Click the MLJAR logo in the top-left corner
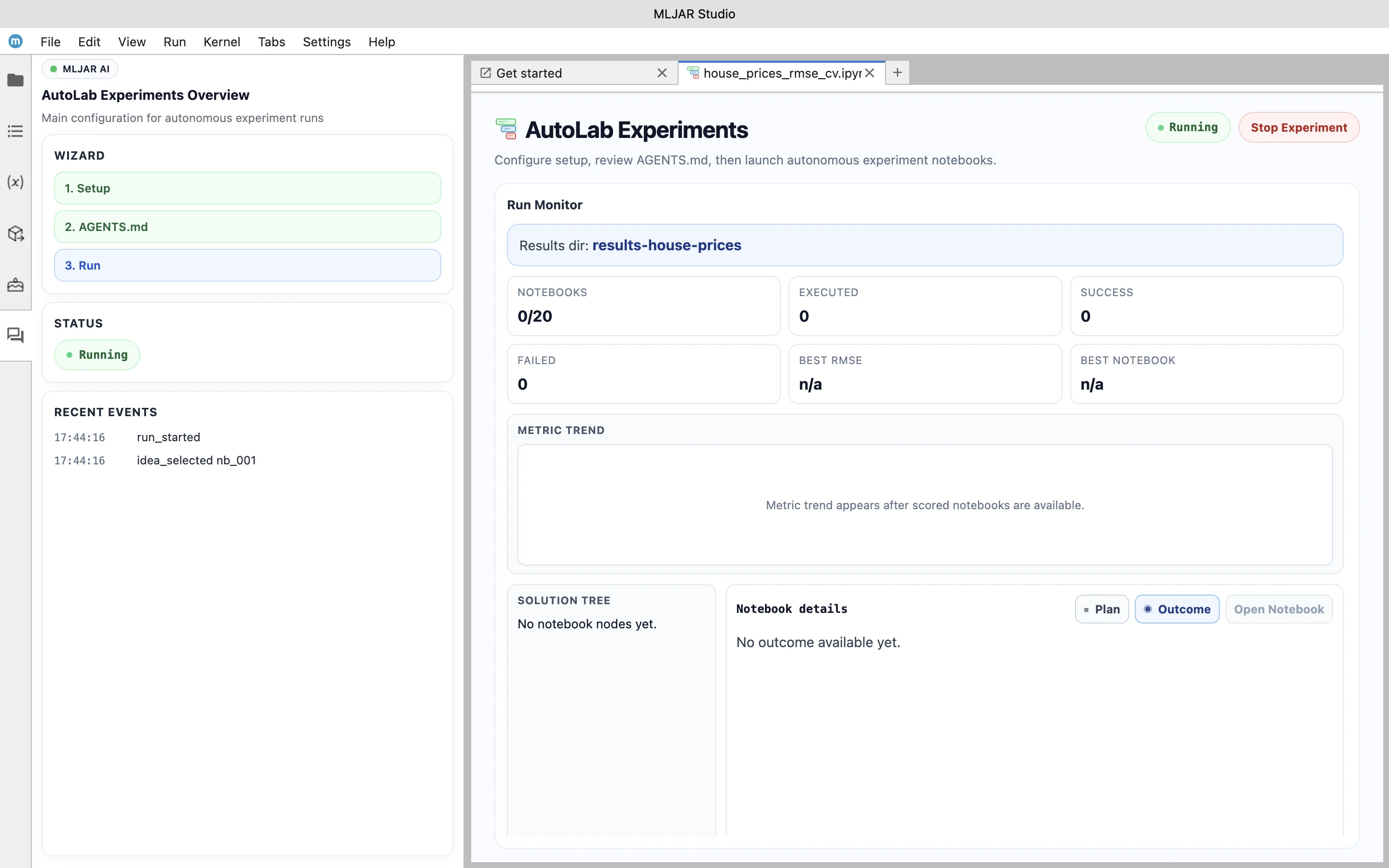Screen dimensions: 1389x868 15,41
